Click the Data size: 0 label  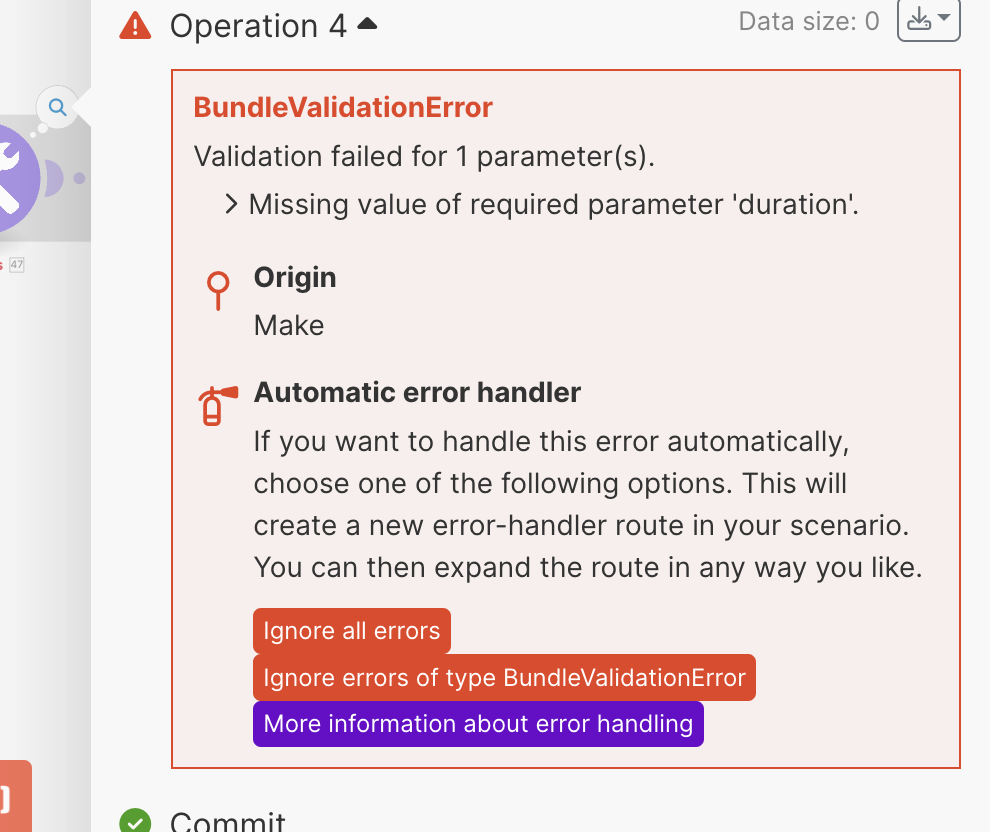click(808, 21)
